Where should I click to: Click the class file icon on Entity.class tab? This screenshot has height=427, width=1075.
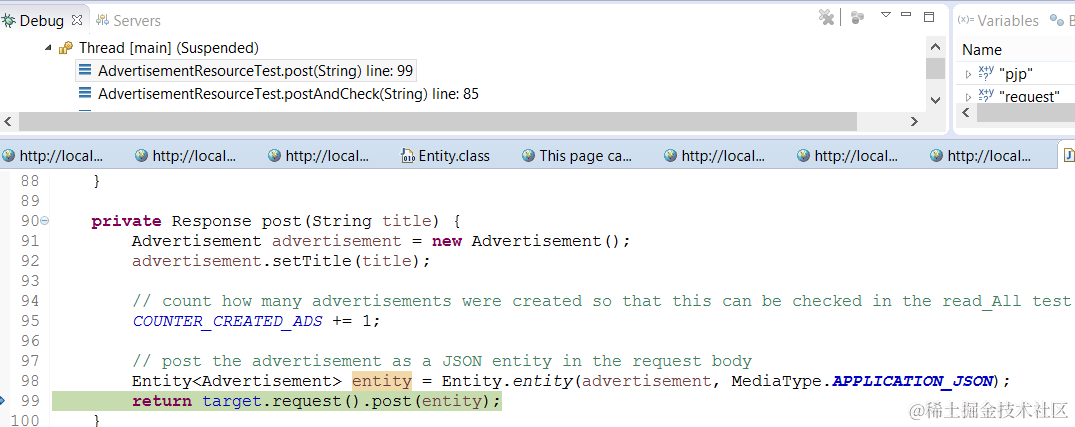click(407, 156)
